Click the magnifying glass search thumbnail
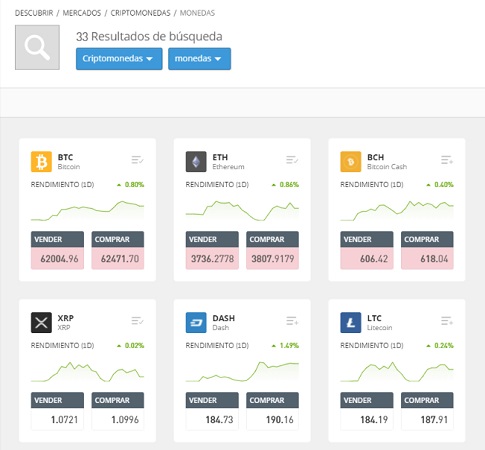The height and width of the screenshot is (450, 485). tap(37, 47)
